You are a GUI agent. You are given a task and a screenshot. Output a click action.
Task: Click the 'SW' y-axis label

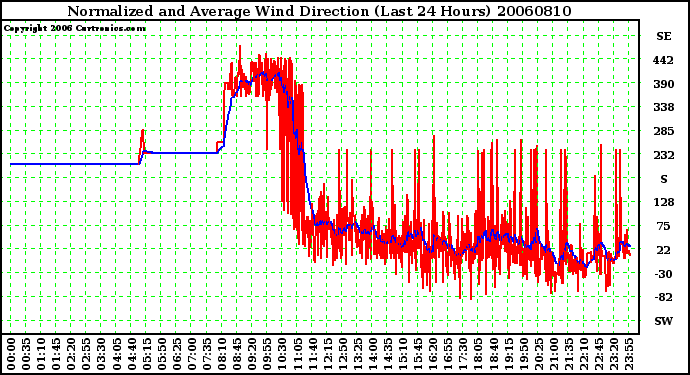pyautogui.click(x=664, y=321)
